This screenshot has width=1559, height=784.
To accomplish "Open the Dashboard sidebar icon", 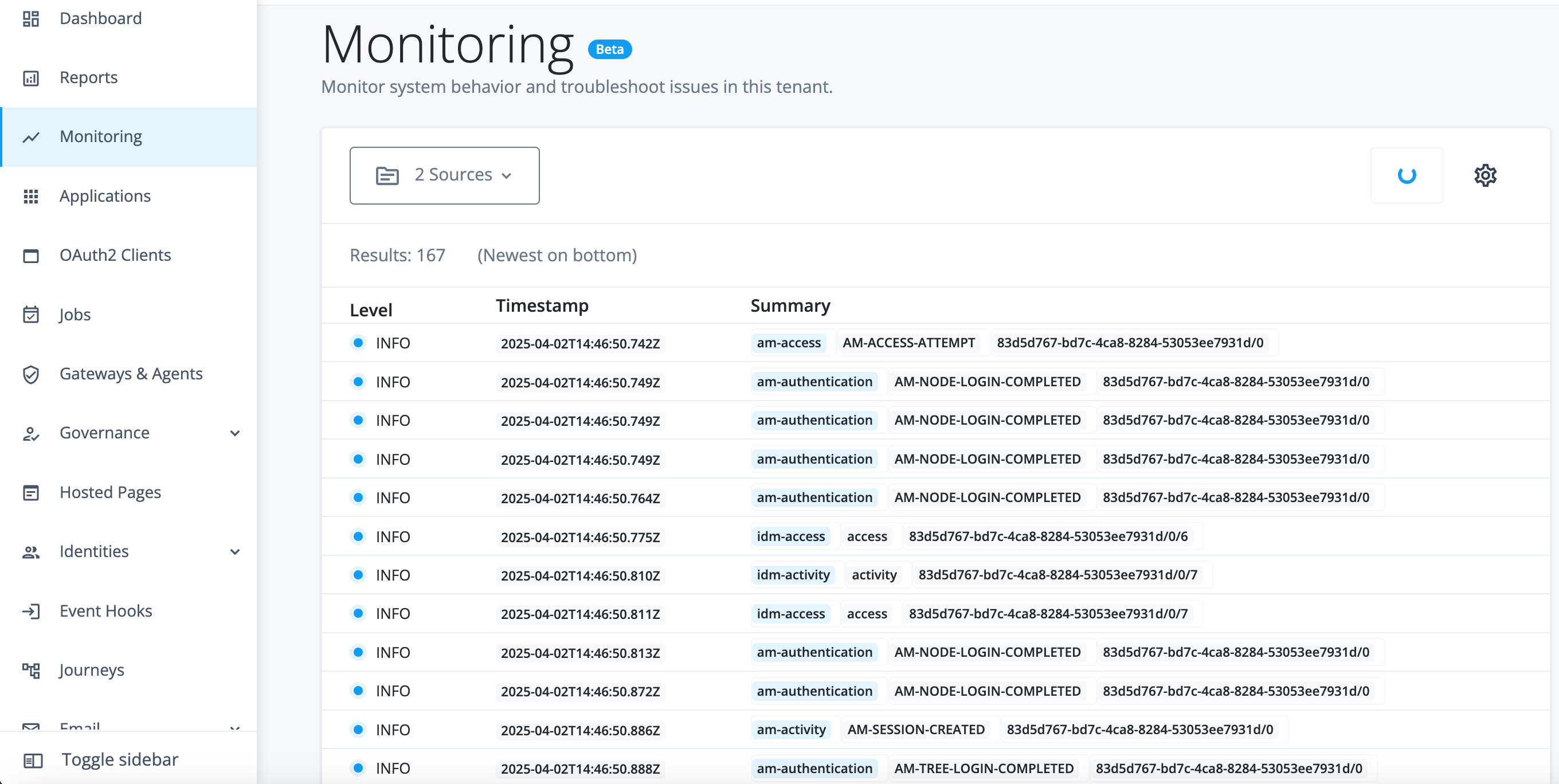I will [31, 19].
